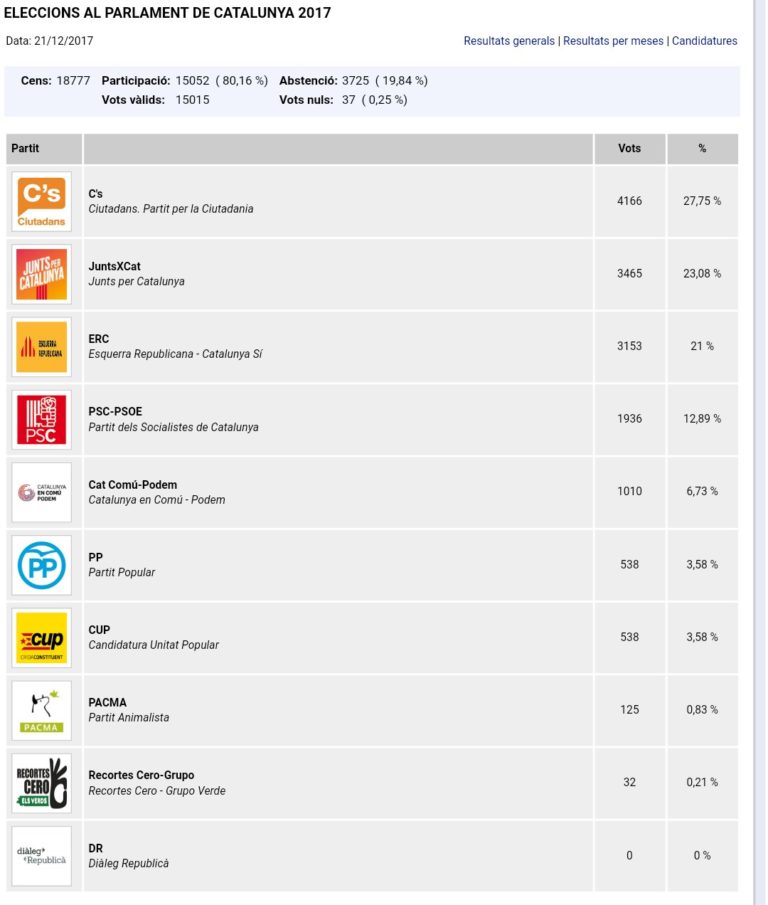The height and width of the screenshot is (905, 768).
Task: Click the PACMA party logo
Action: (42, 710)
